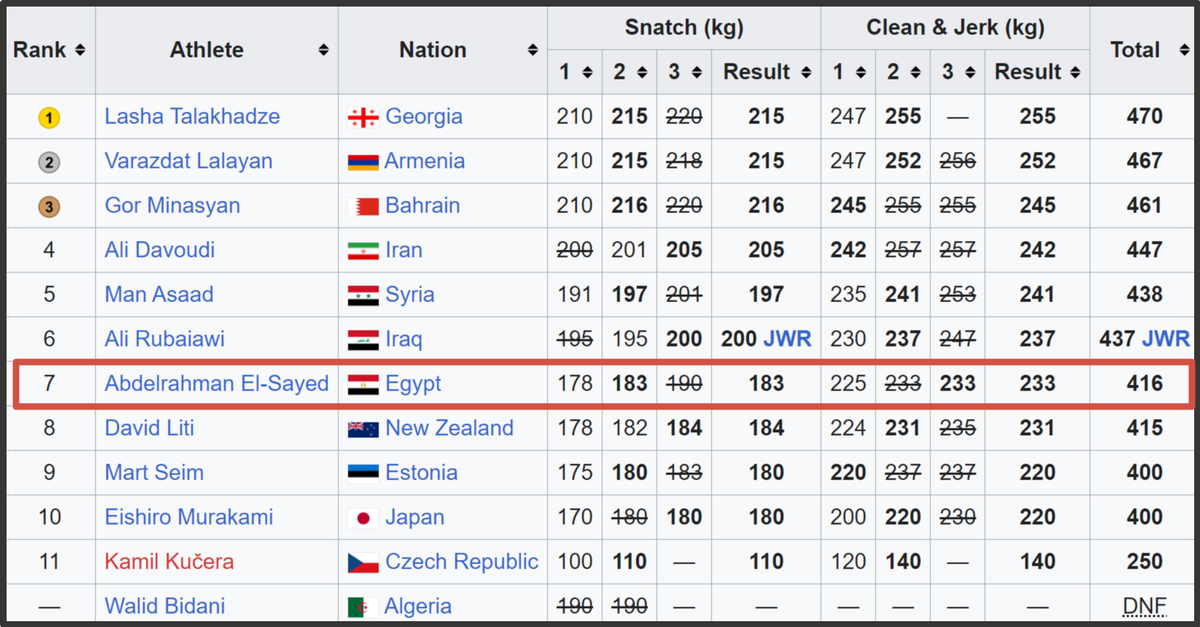Sort by Snatch attempt 1 column arrows
Image resolution: width=1200 pixels, height=627 pixels.
(x=587, y=72)
